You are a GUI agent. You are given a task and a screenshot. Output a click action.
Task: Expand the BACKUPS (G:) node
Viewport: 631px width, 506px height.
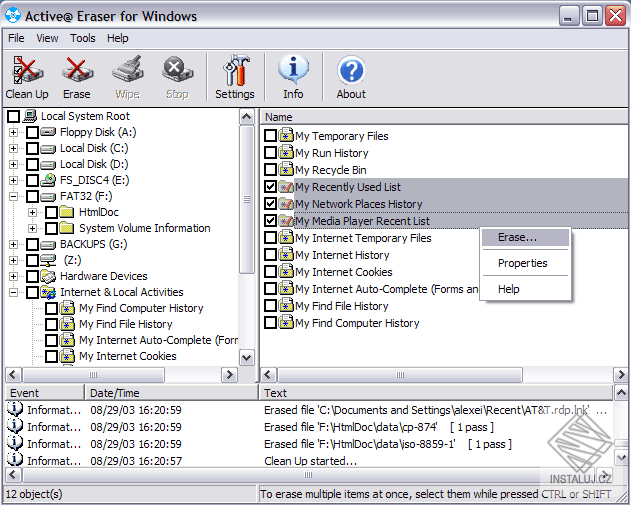tap(13, 244)
